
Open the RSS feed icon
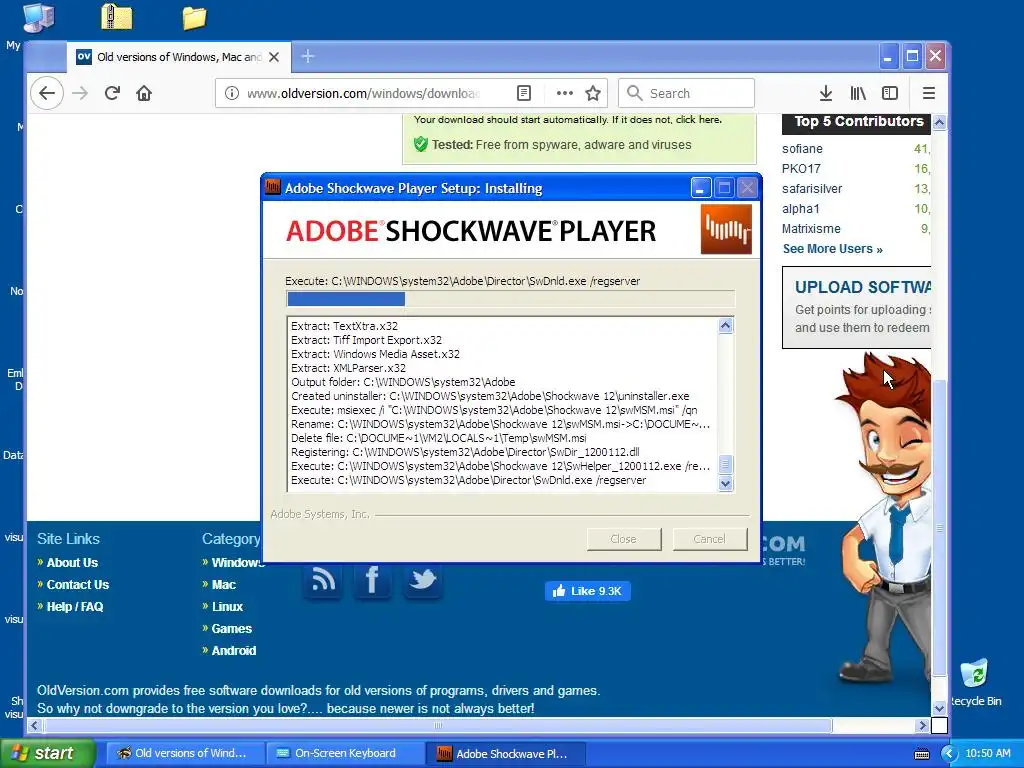point(323,581)
